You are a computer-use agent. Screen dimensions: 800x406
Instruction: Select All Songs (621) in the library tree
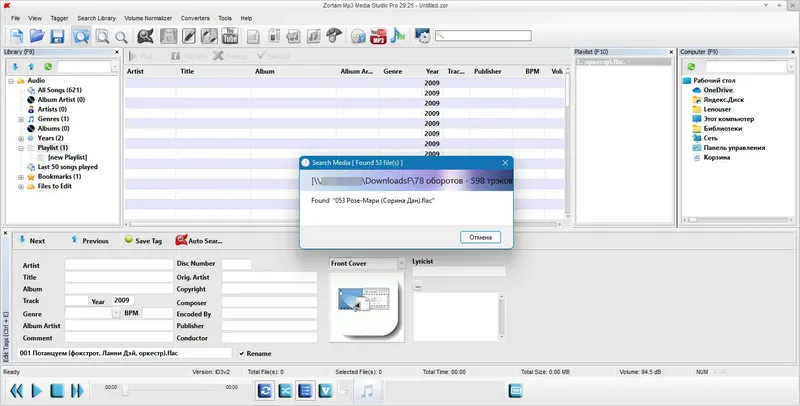pos(59,90)
